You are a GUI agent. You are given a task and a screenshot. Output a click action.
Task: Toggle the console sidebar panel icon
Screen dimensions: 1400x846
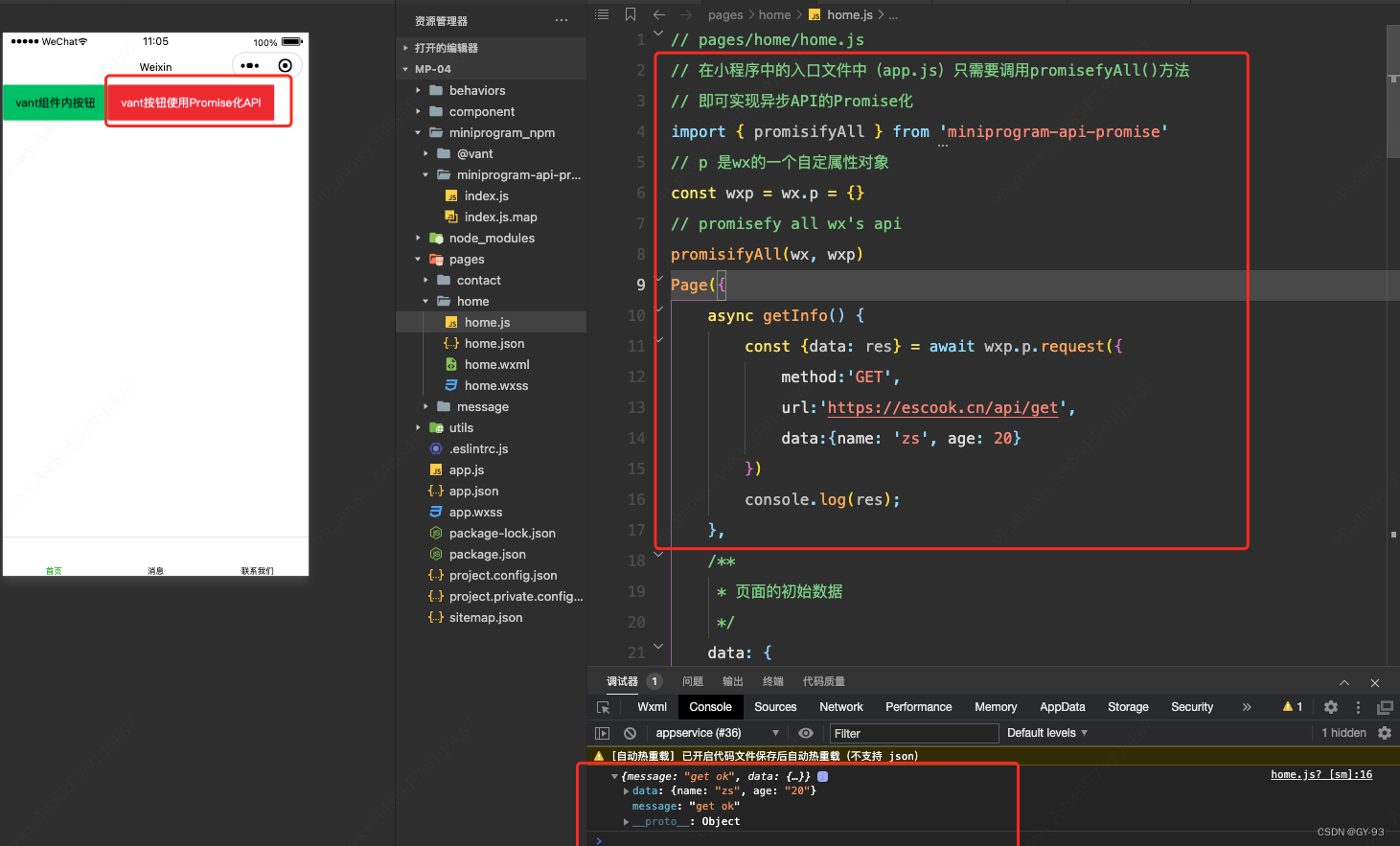(602, 733)
